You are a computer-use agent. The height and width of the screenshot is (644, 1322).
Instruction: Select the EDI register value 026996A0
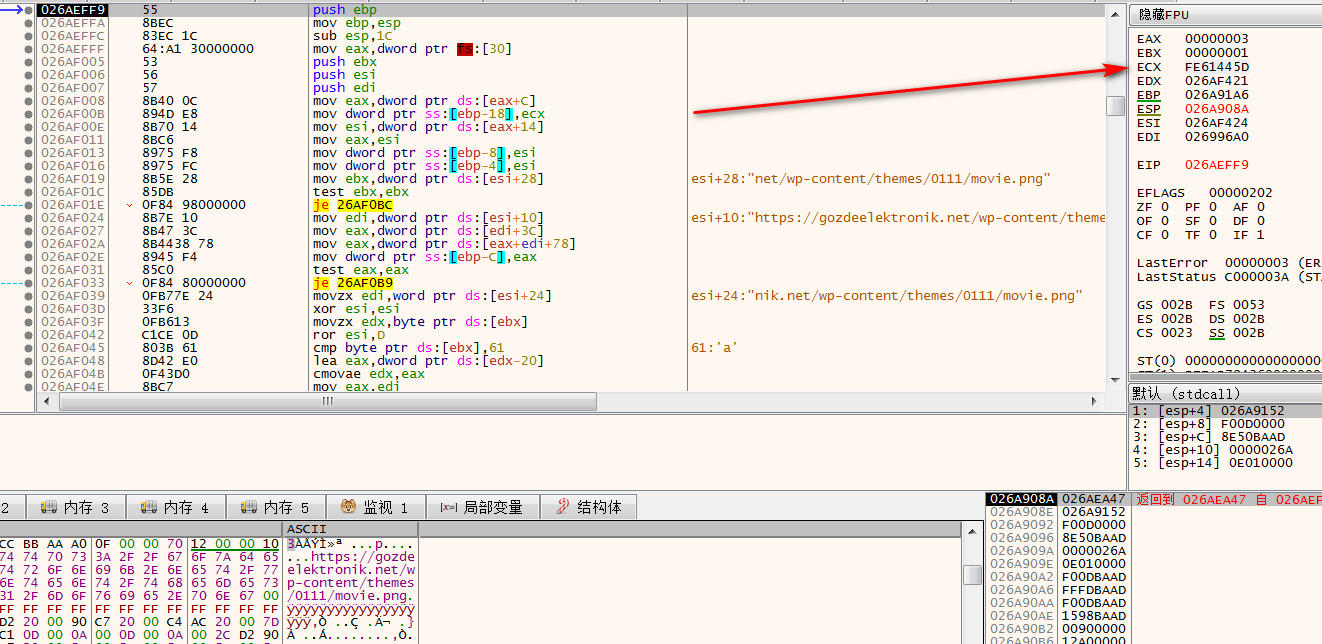1217,137
